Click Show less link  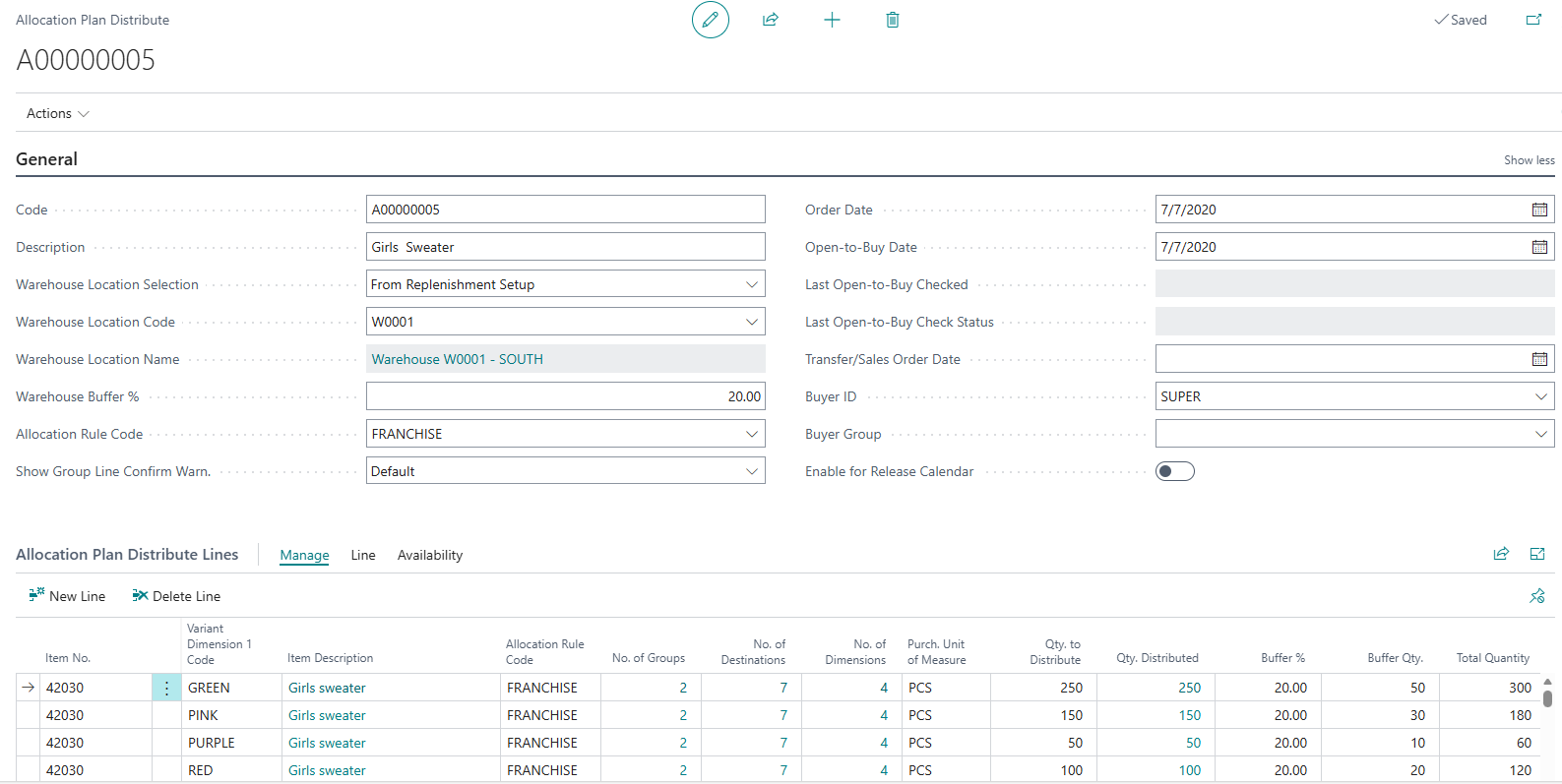coord(1529,160)
